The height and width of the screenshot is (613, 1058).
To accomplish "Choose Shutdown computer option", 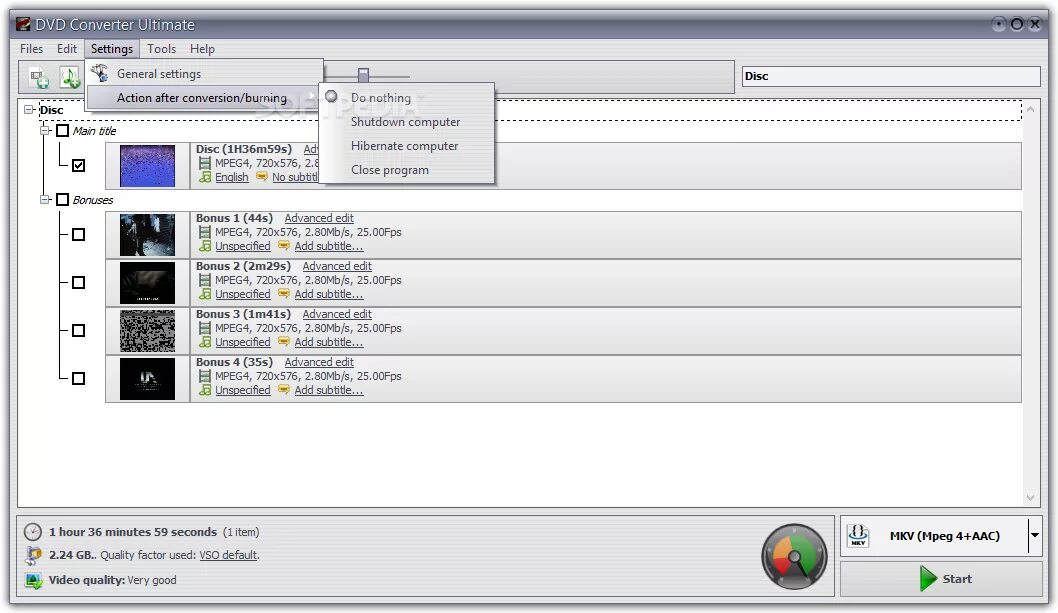I will click(x=406, y=122).
